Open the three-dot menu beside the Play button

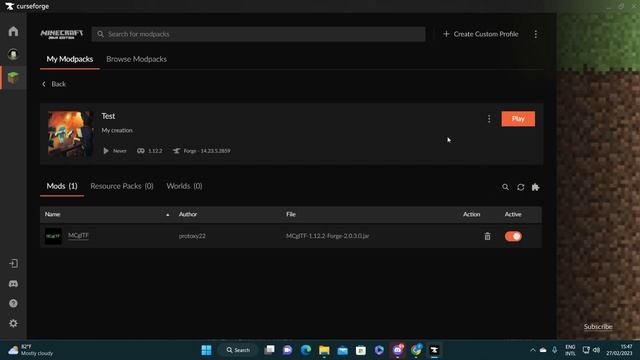pyautogui.click(x=489, y=119)
